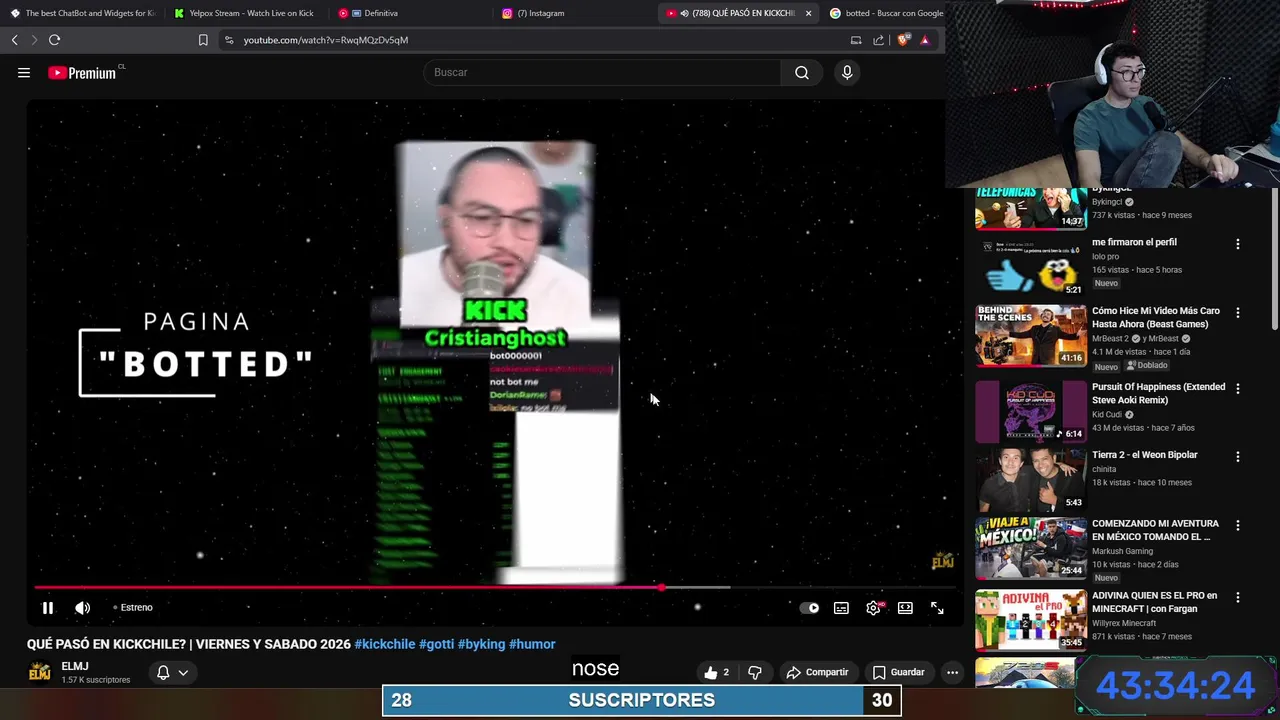Open the ELMJ channel name link
Image resolution: width=1280 pixels, height=720 pixels.
(75, 666)
